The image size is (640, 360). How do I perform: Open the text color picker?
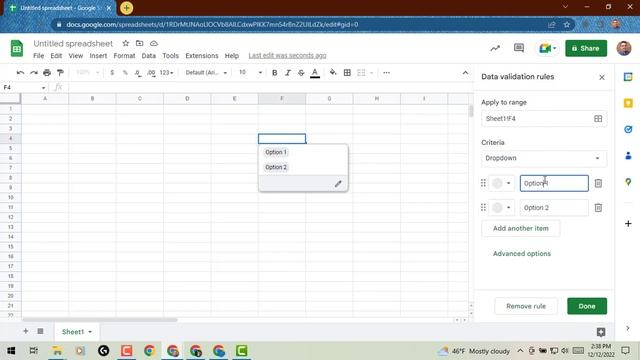[315, 73]
